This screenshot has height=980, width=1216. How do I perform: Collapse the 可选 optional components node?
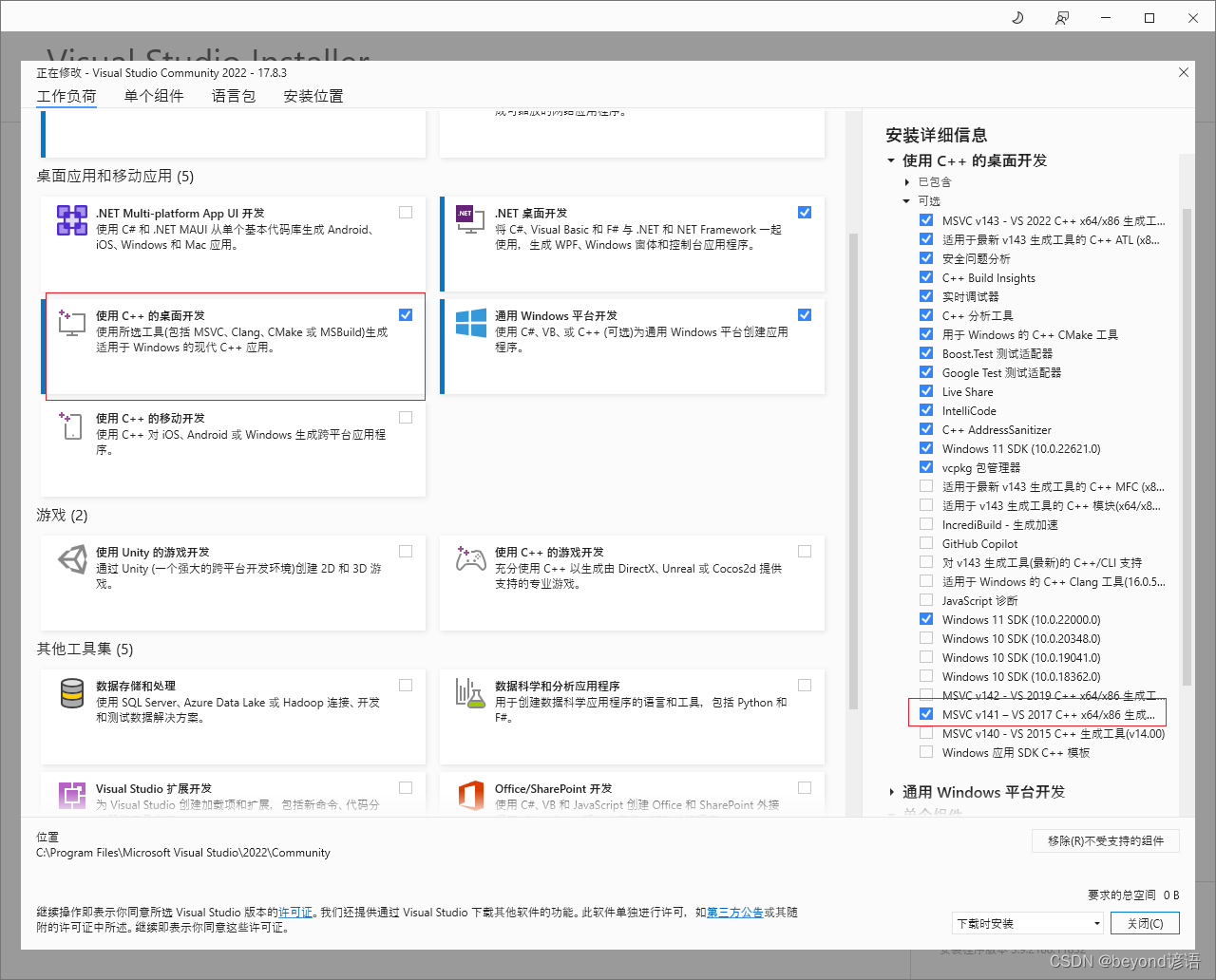tap(906, 201)
